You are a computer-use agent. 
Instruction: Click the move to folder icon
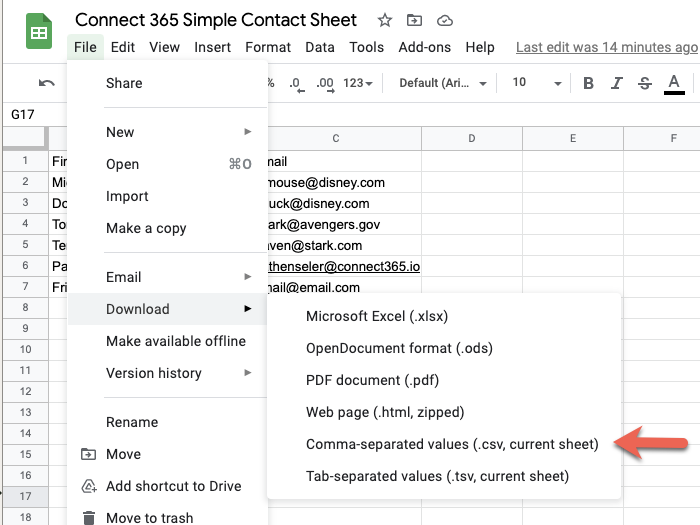coord(415,20)
